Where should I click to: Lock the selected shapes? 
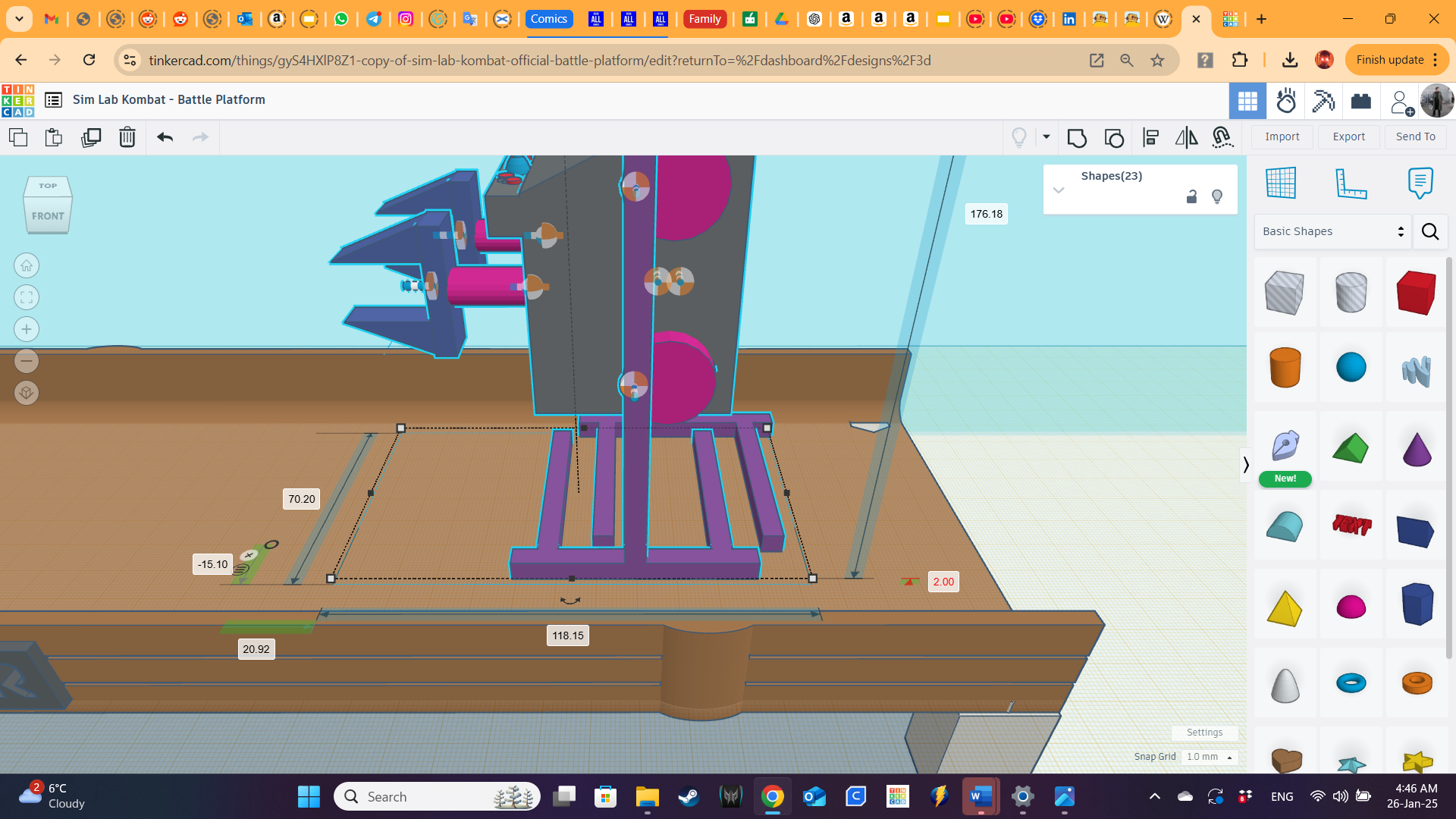[1191, 196]
